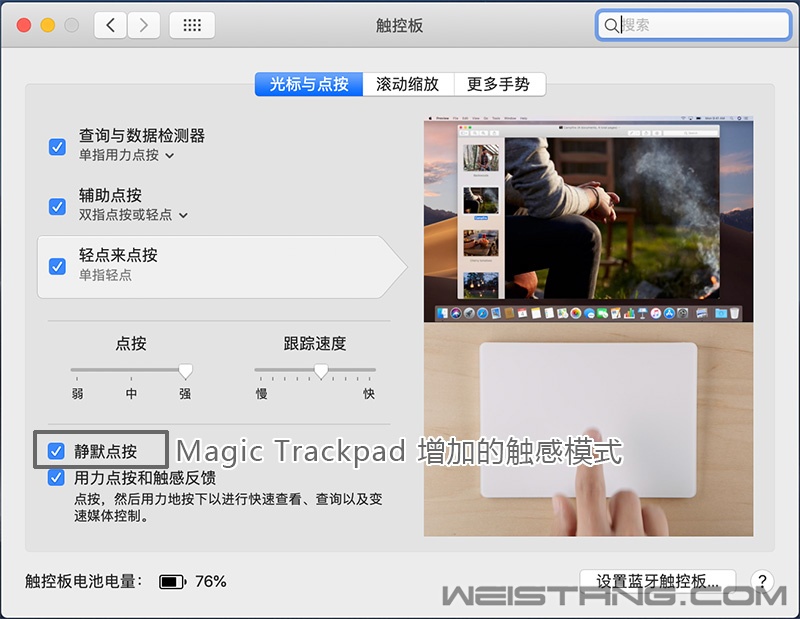This screenshot has width=800, height=619.
Task: Click the 设置蓝牙触控板 button
Action: pyautogui.click(x=658, y=581)
